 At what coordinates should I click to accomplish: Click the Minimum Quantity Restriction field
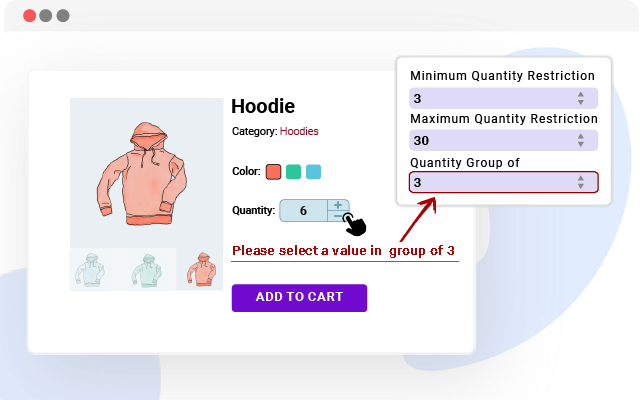[x=490, y=98]
